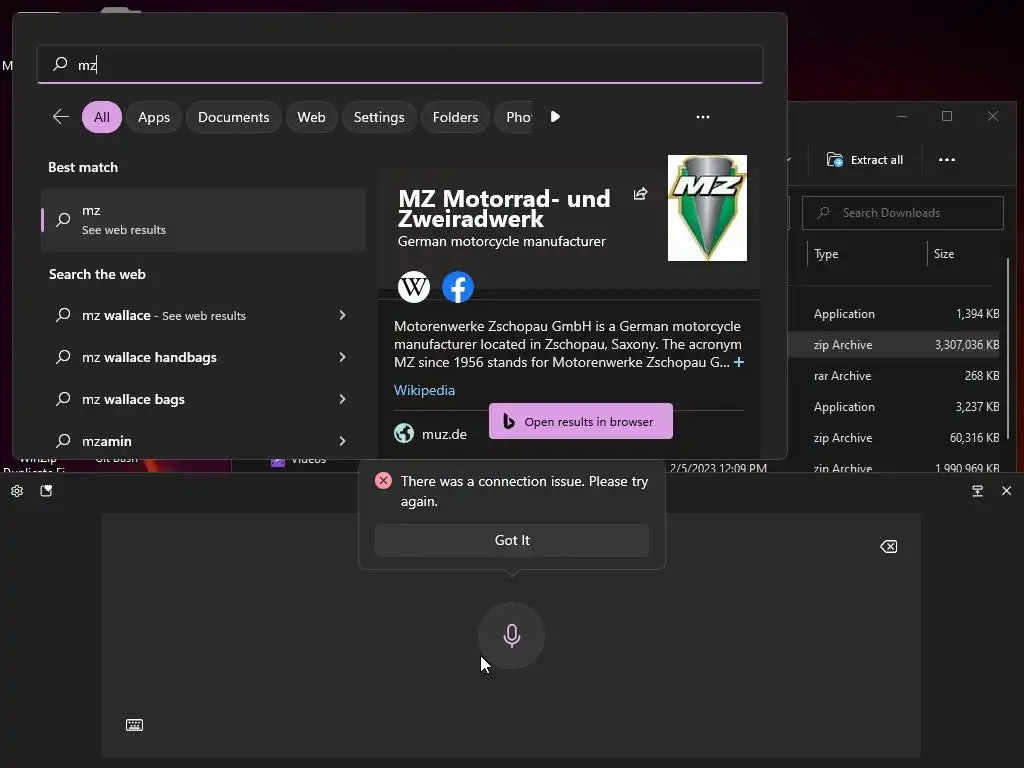Open the muz.de website link
The image size is (1024, 768).
444,434
